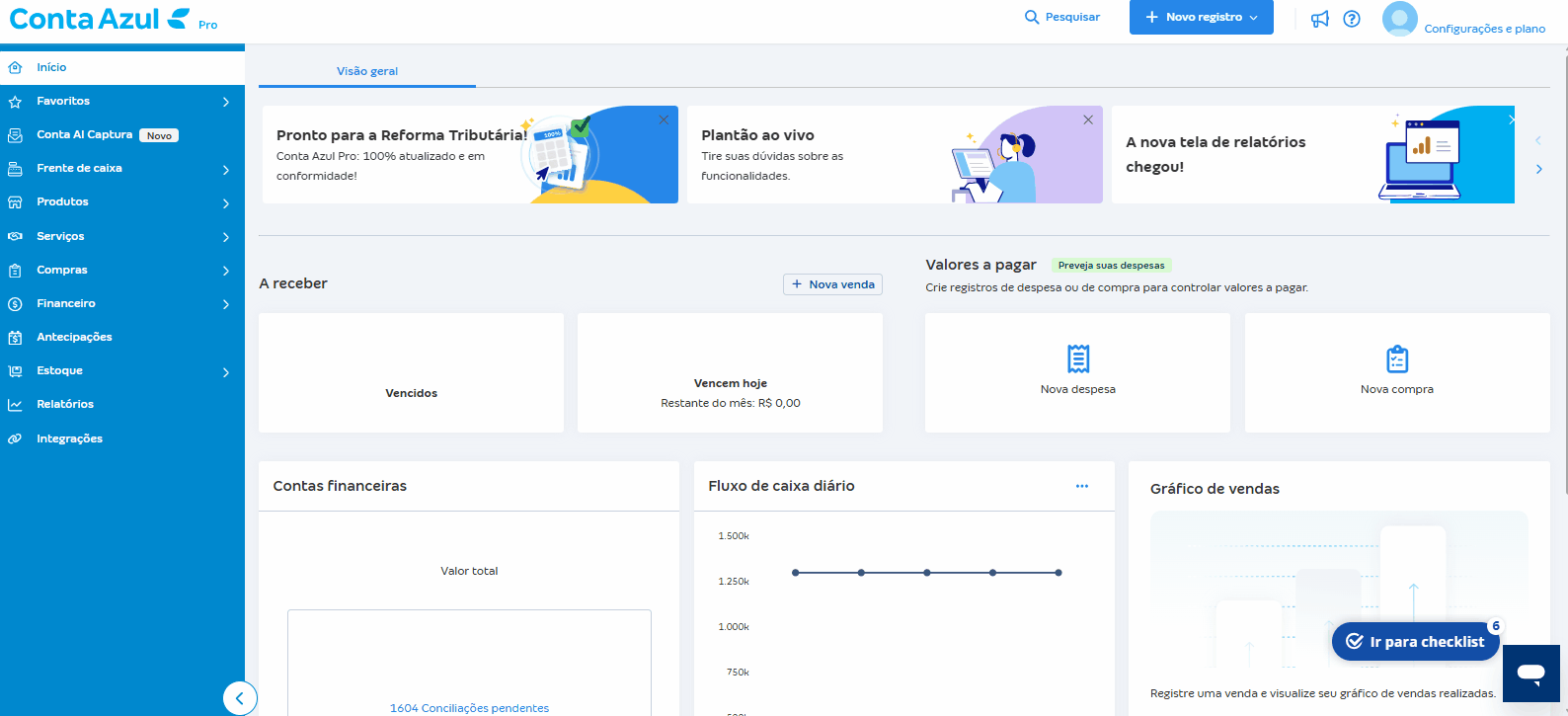
Task: Close the Plantão ao vivo banner
Action: click(1088, 119)
